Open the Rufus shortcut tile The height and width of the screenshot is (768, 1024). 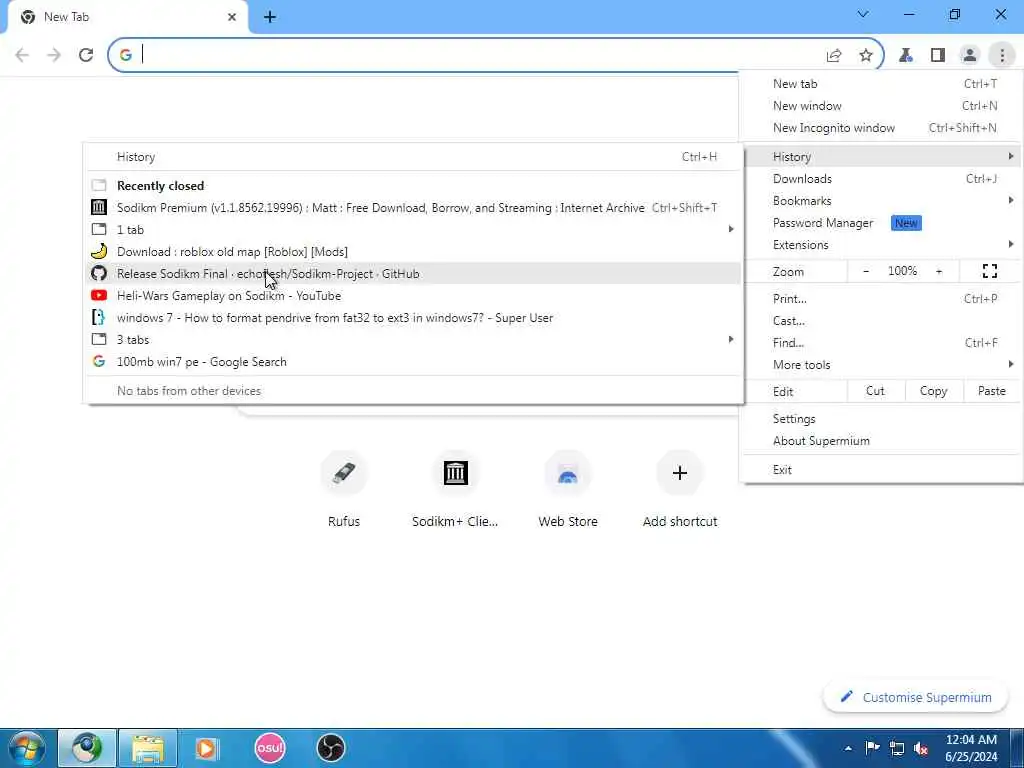pyautogui.click(x=344, y=488)
